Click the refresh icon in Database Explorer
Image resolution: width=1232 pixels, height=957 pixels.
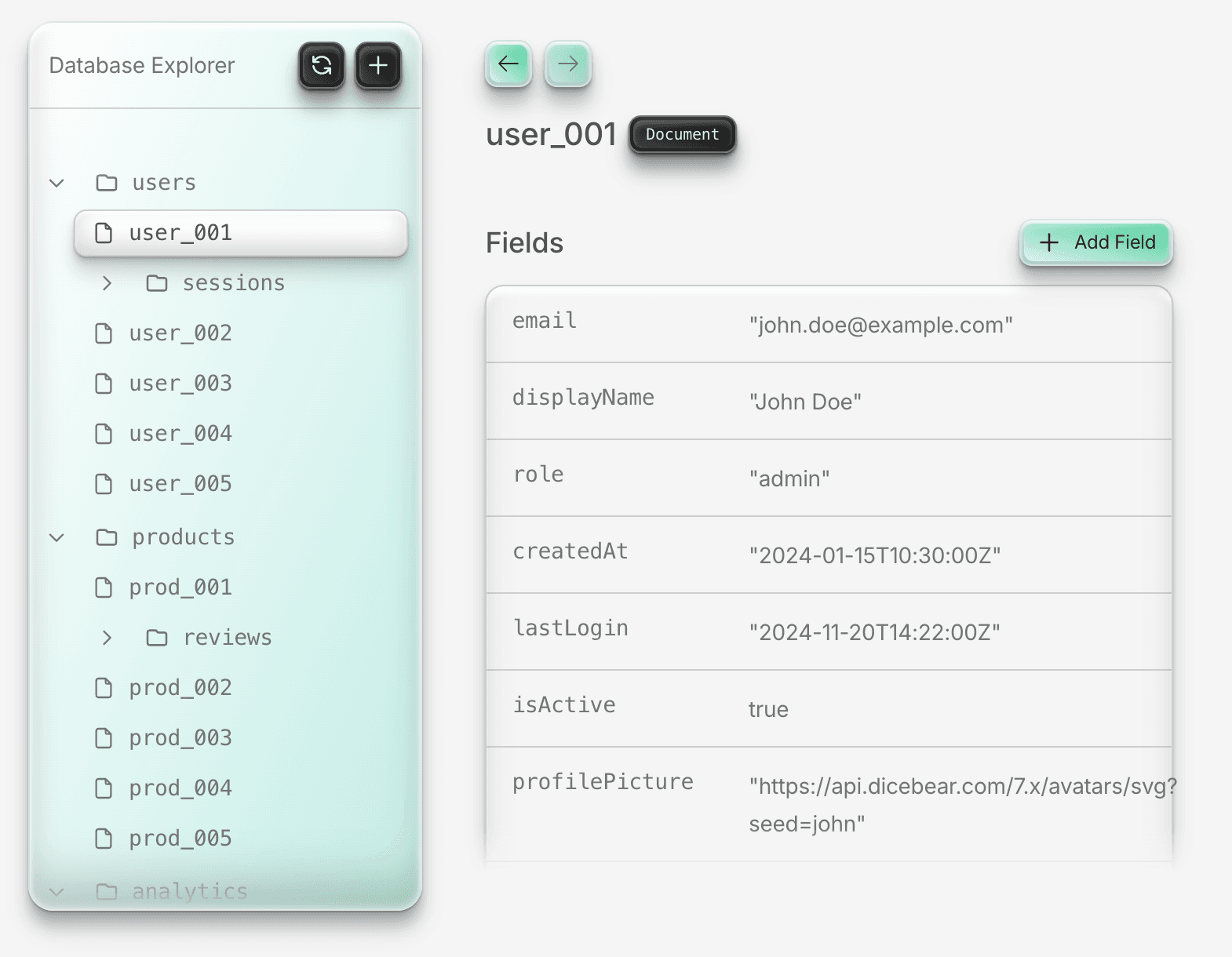(322, 65)
